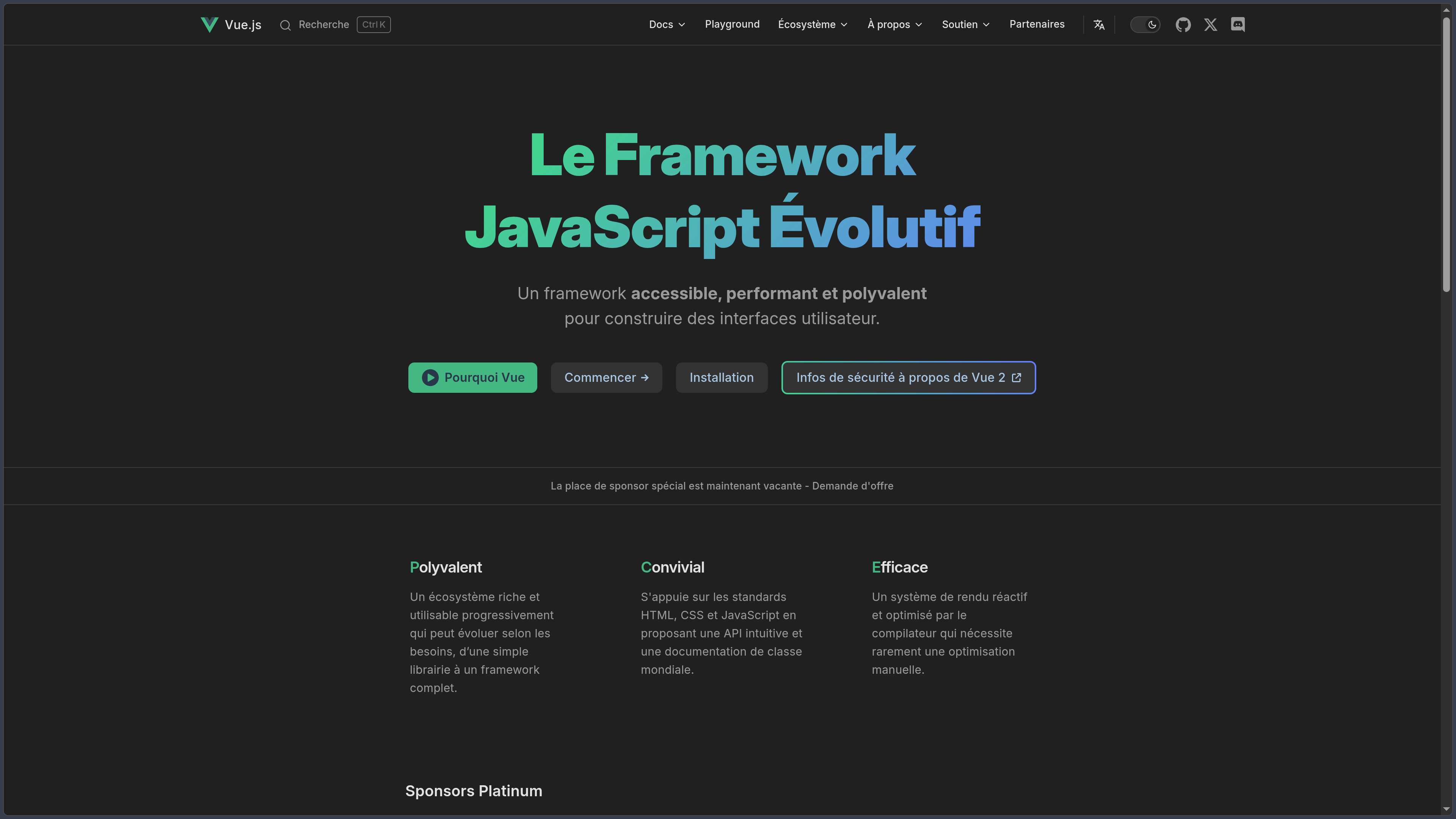Click the Installation button
The width and height of the screenshot is (1456, 819).
(x=721, y=378)
